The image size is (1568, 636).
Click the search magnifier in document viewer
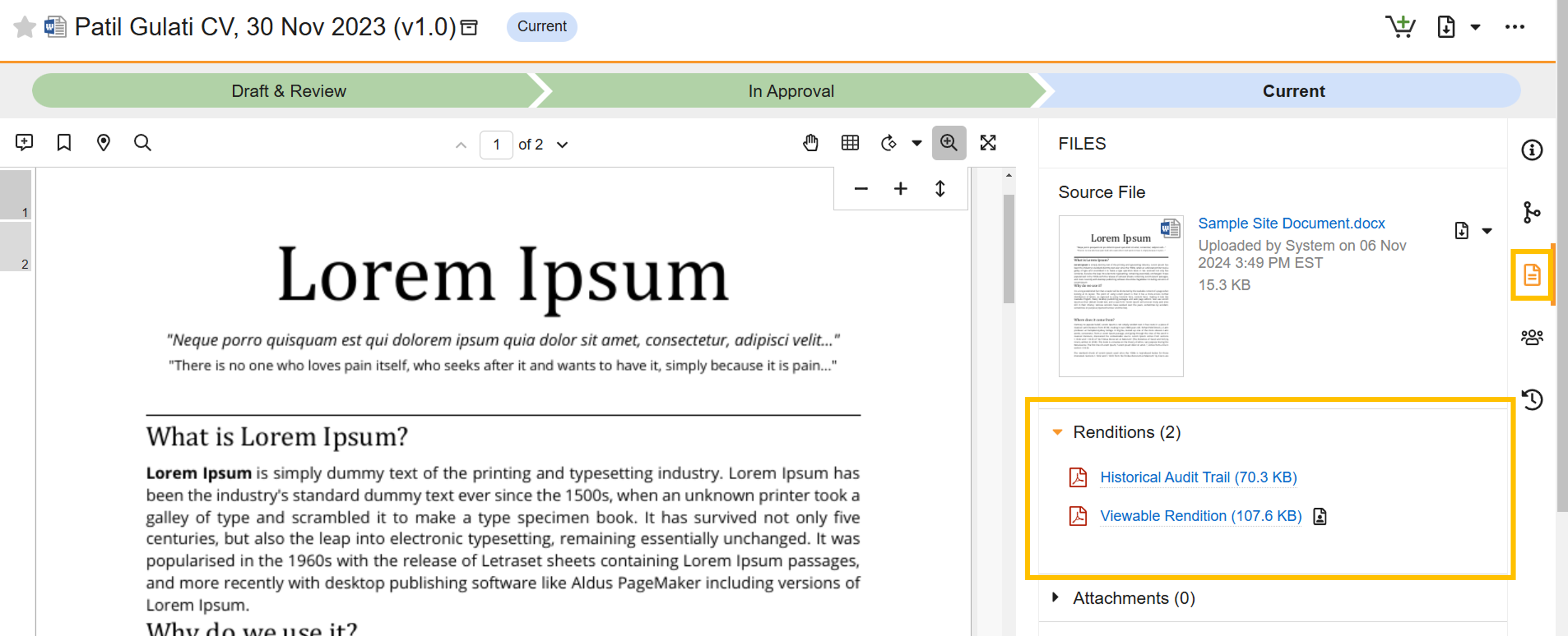coord(143,143)
